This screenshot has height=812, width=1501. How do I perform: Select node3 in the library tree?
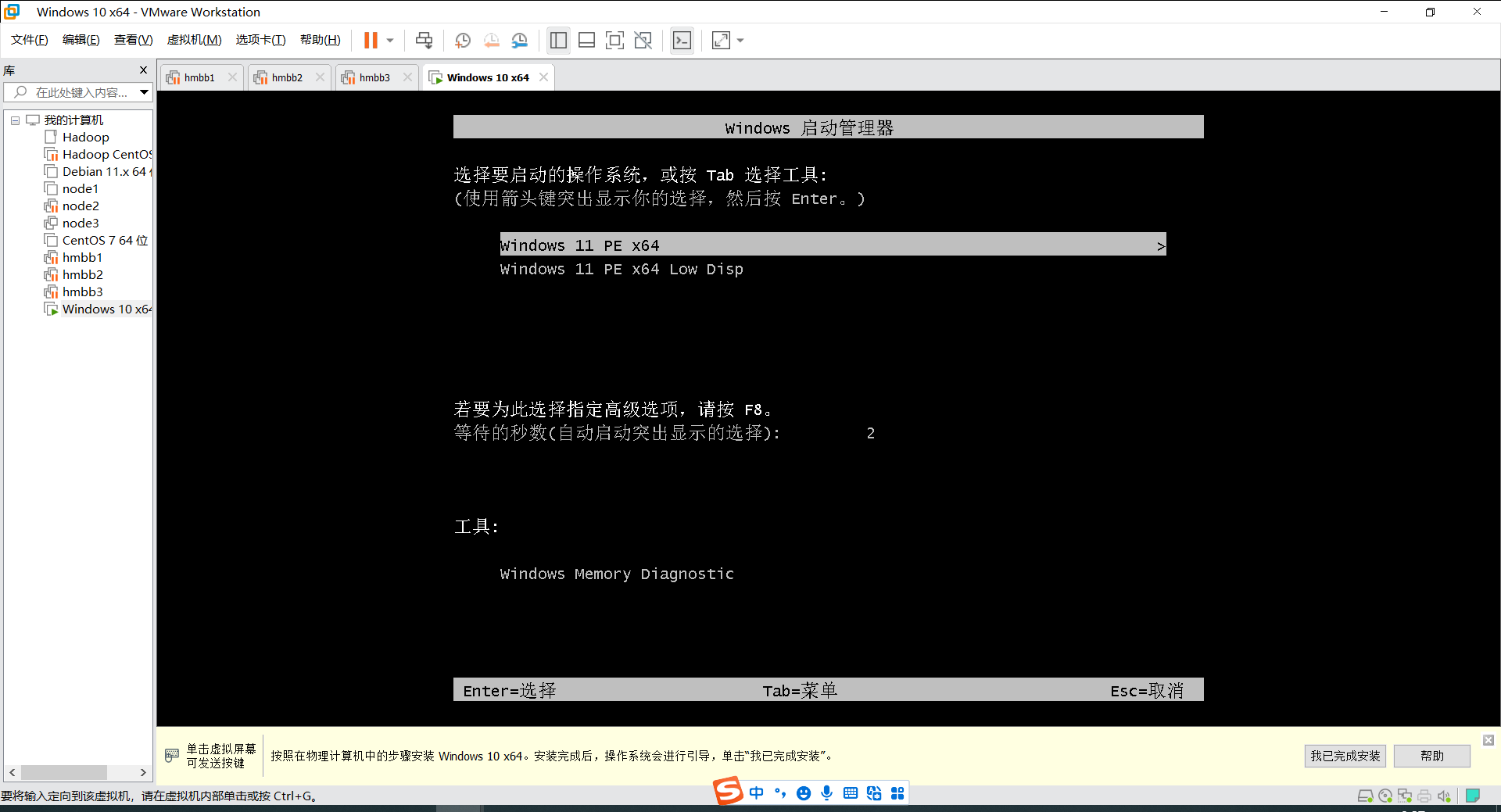tap(80, 223)
